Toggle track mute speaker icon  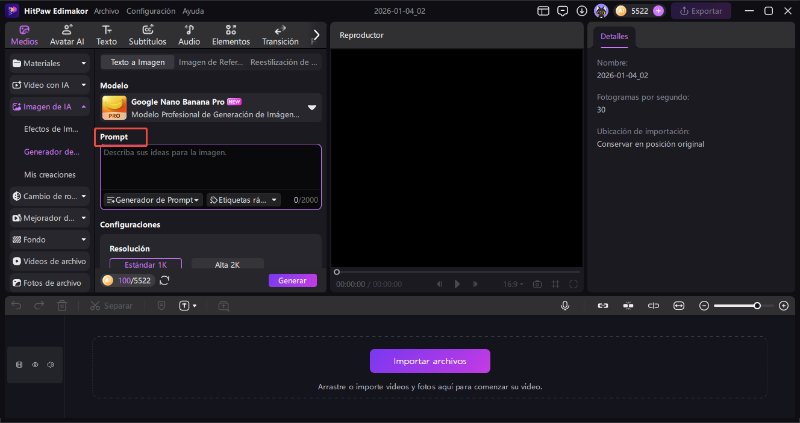(x=50, y=365)
